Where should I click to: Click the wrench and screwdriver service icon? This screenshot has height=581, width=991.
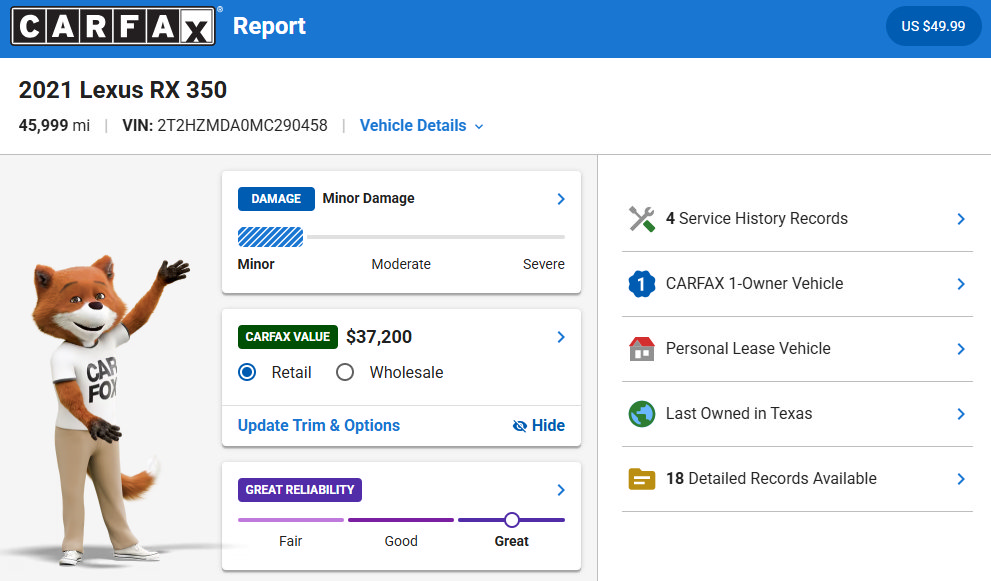[x=641, y=219]
